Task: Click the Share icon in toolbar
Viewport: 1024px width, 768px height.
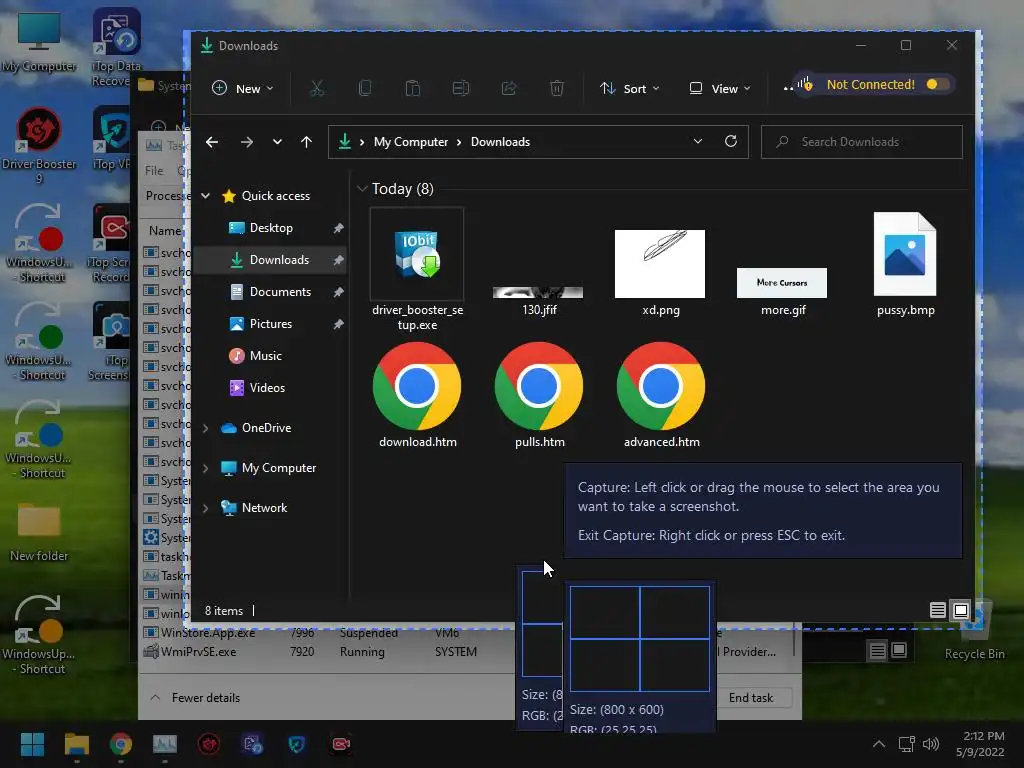Action: coord(509,88)
